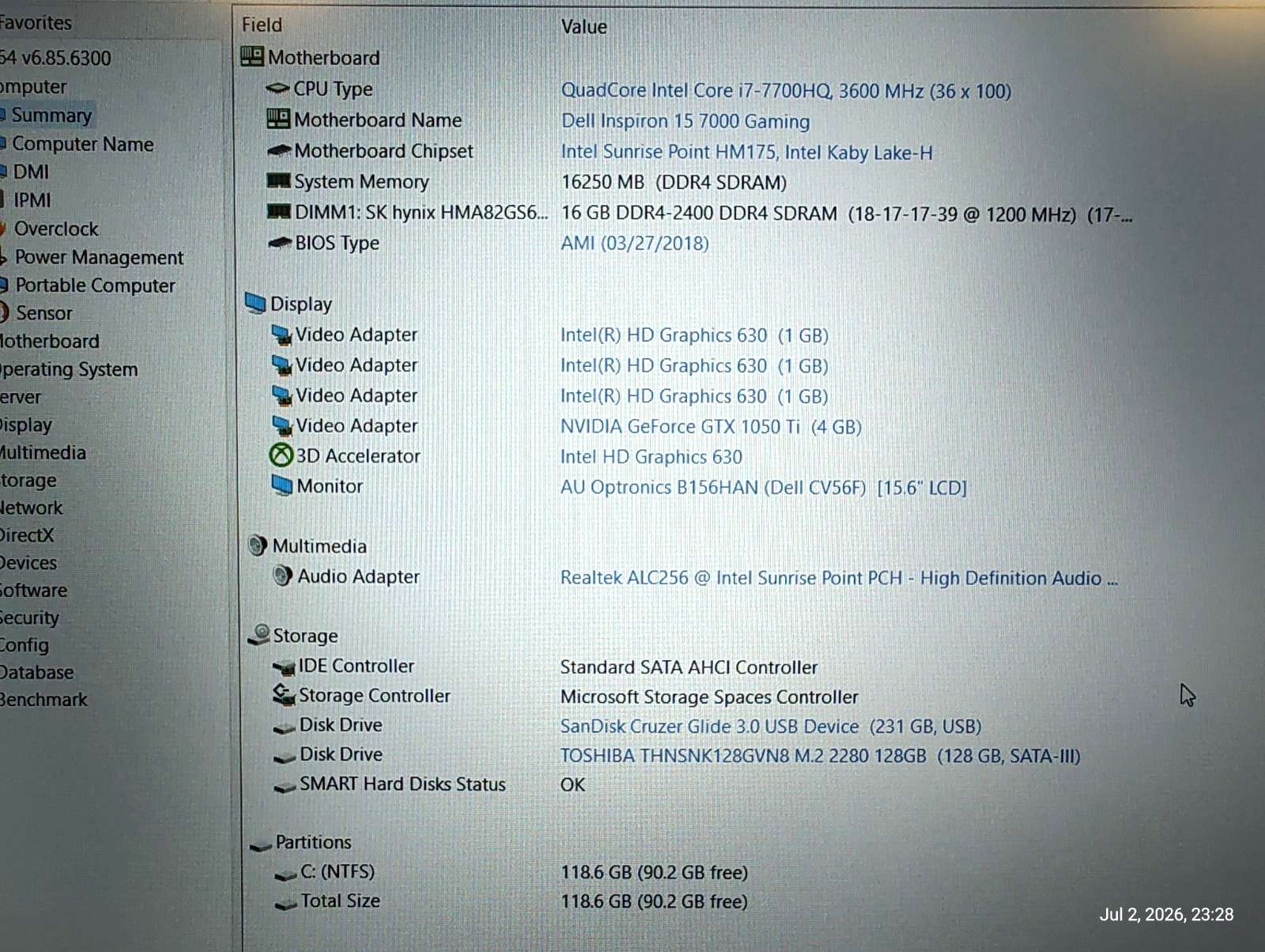This screenshot has height=952, width=1265.
Task: Open the IPMI page in sidebar
Action: 32,200
